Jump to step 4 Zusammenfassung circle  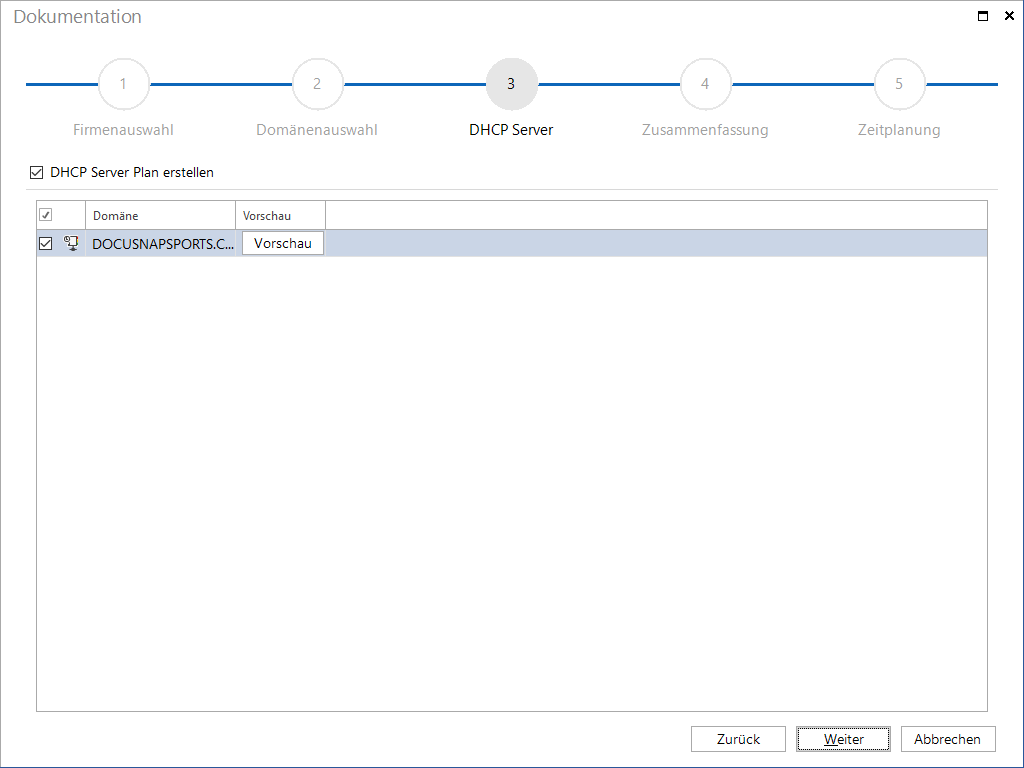705,84
